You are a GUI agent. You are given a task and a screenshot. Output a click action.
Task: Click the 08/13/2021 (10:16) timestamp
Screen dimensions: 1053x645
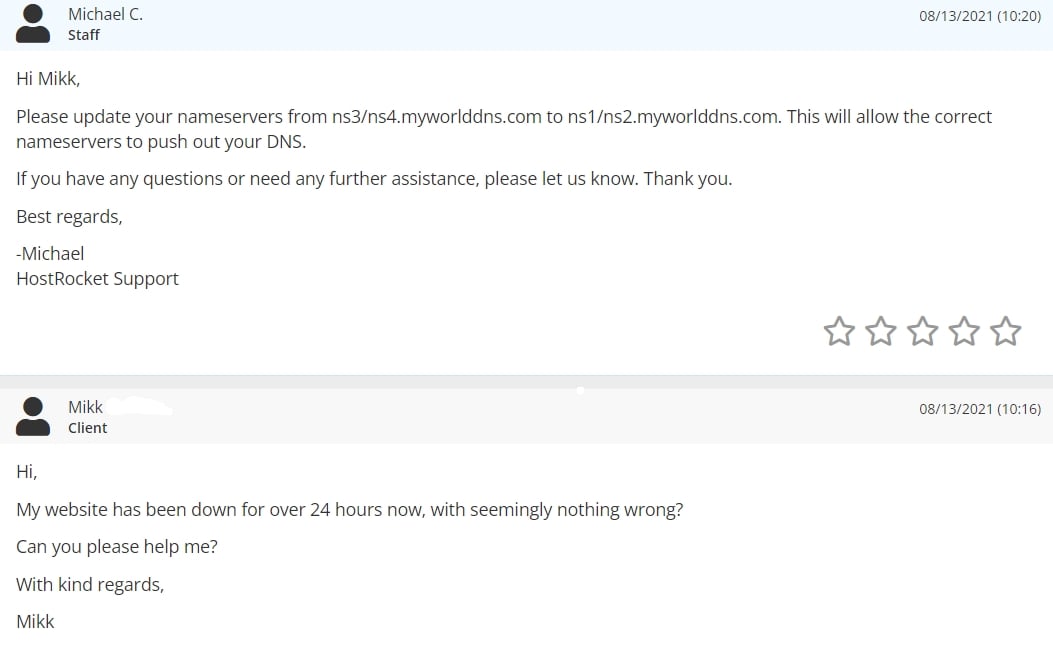[x=980, y=409]
